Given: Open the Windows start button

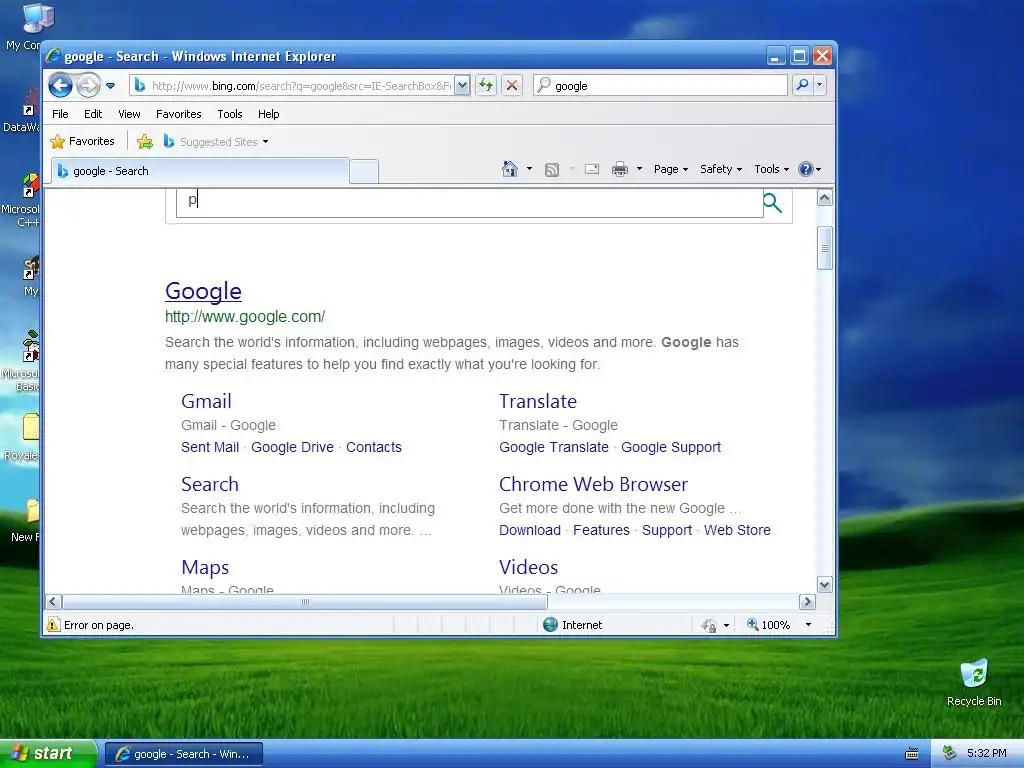Looking at the screenshot, I should click(48, 754).
